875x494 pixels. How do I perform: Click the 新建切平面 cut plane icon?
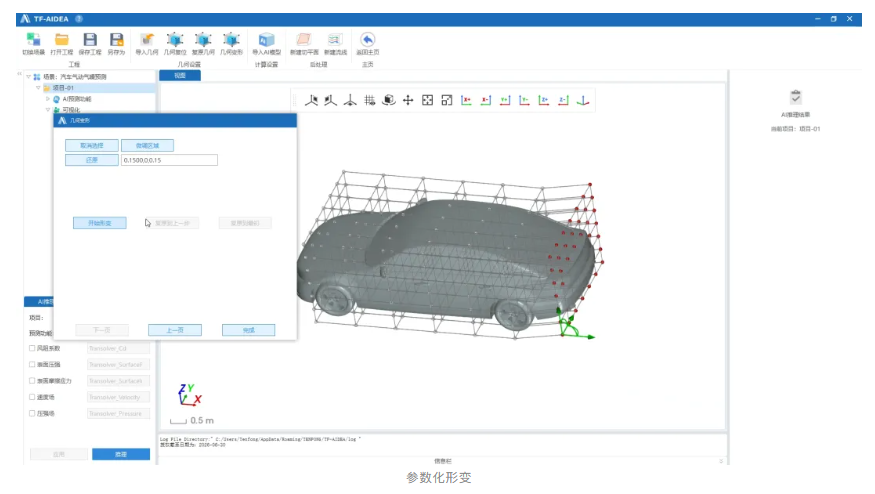click(x=302, y=40)
